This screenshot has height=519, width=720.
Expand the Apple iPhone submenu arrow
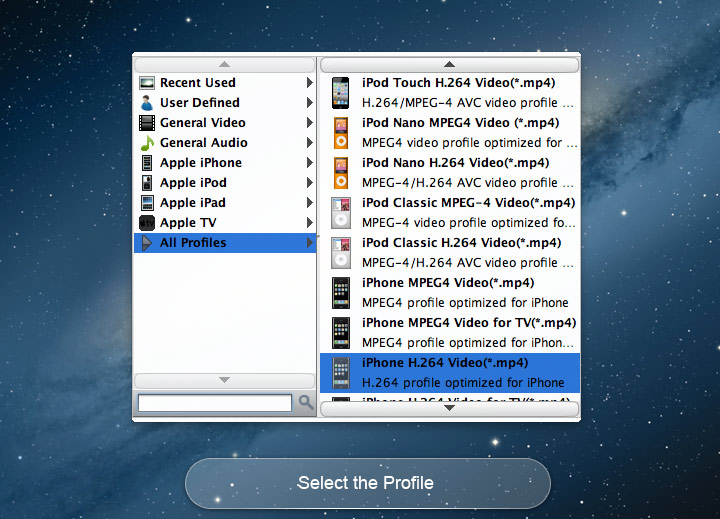tap(309, 163)
